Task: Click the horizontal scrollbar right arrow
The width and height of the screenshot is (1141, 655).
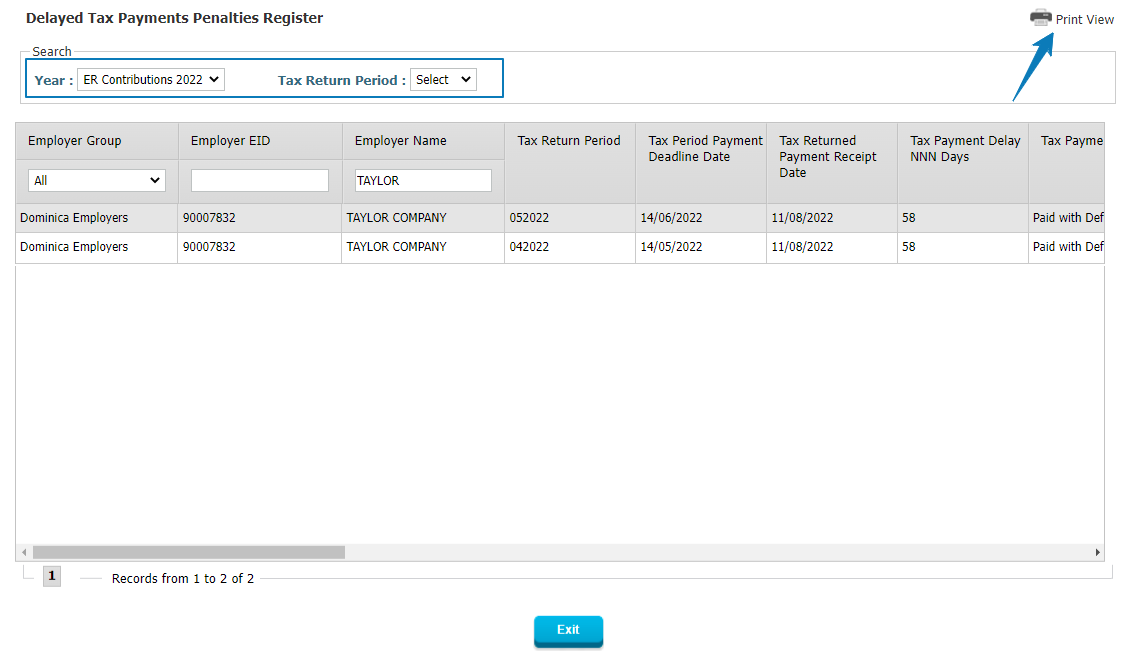Action: 1097,552
